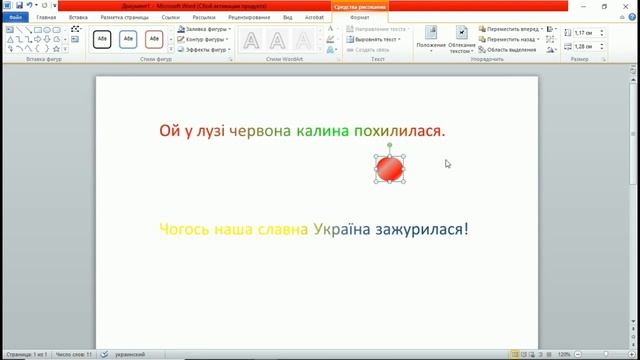Switch to the Вставка tab
The width and height of the screenshot is (640, 360).
[78, 18]
